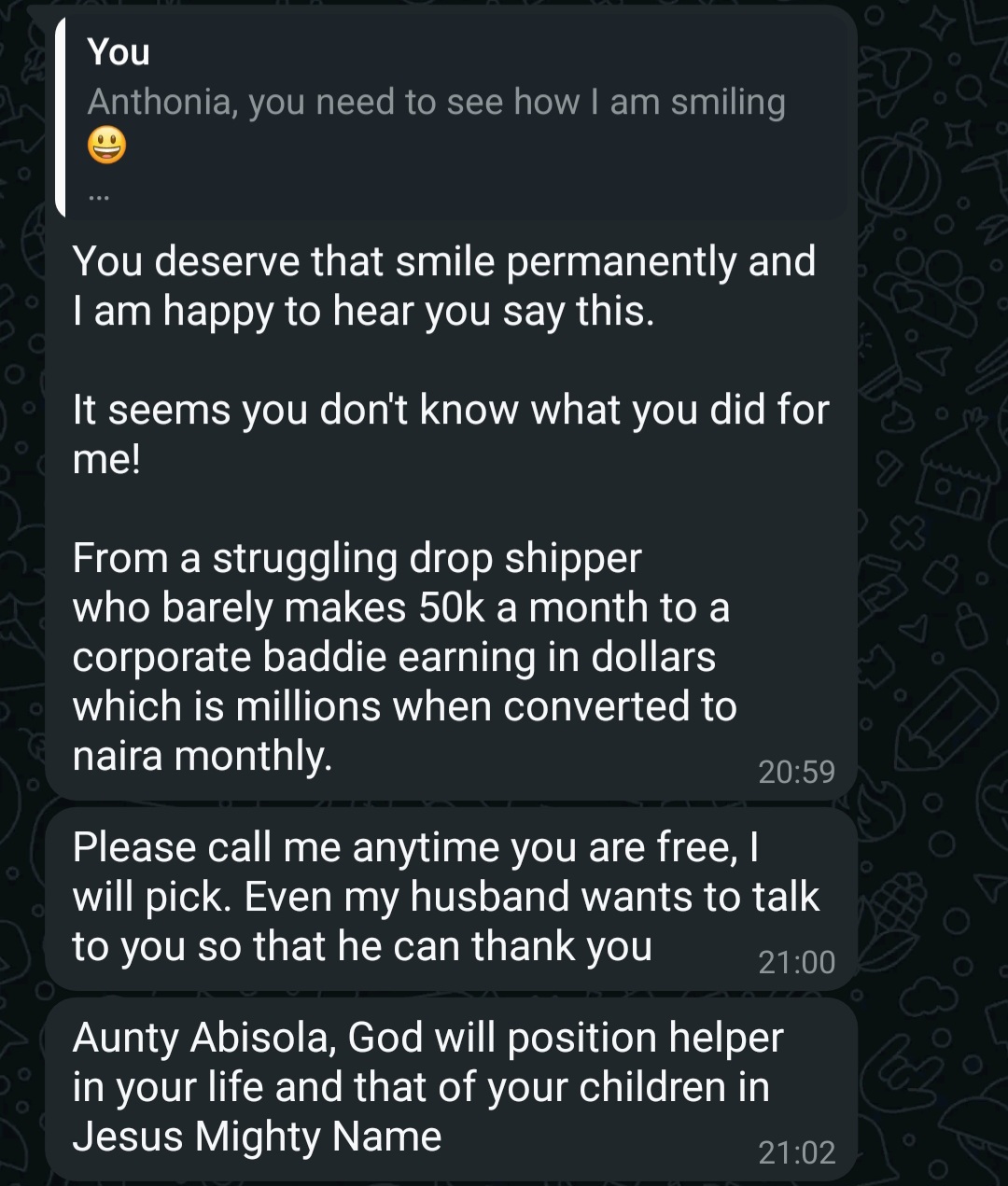Screen dimensions: 1008x1186
Task: Tap the text 'naira monthly.'
Action: 203,756
